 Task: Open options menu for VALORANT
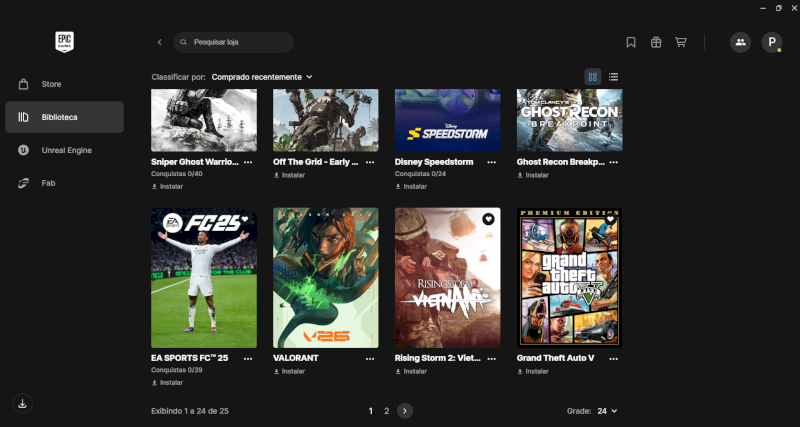(370, 359)
